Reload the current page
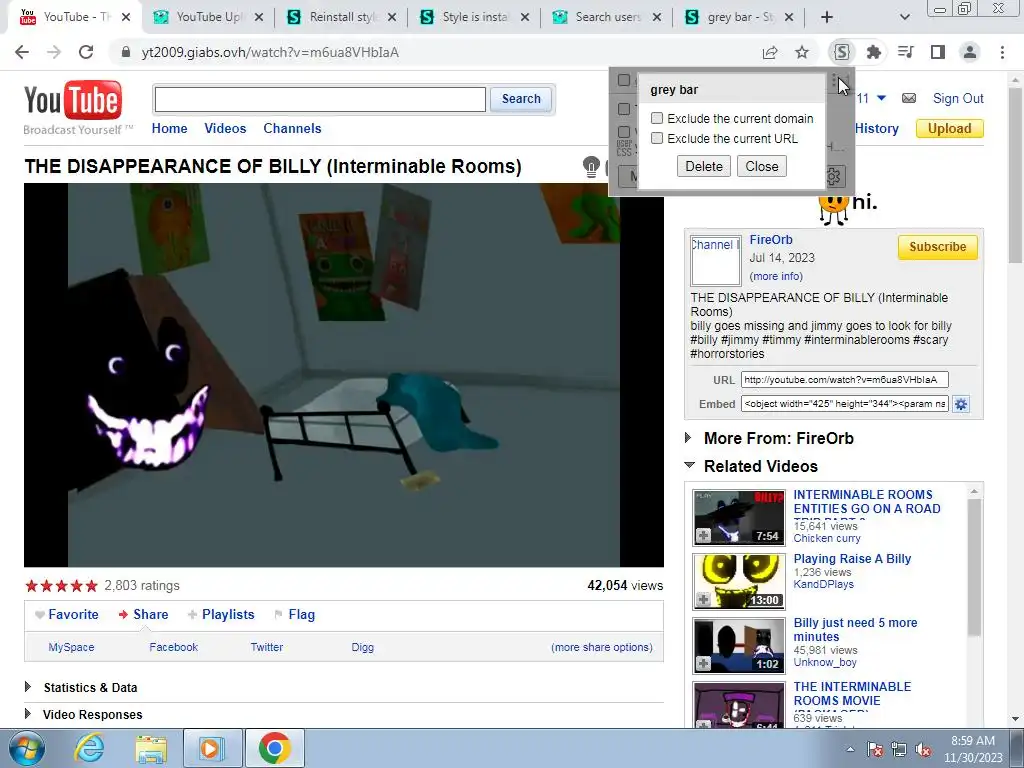 [x=86, y=52]
